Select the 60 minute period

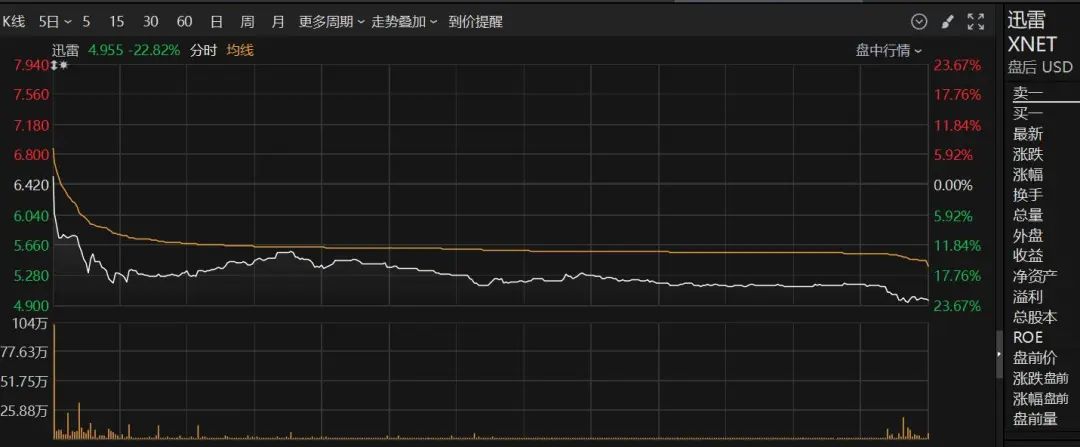tap(184, 22)
